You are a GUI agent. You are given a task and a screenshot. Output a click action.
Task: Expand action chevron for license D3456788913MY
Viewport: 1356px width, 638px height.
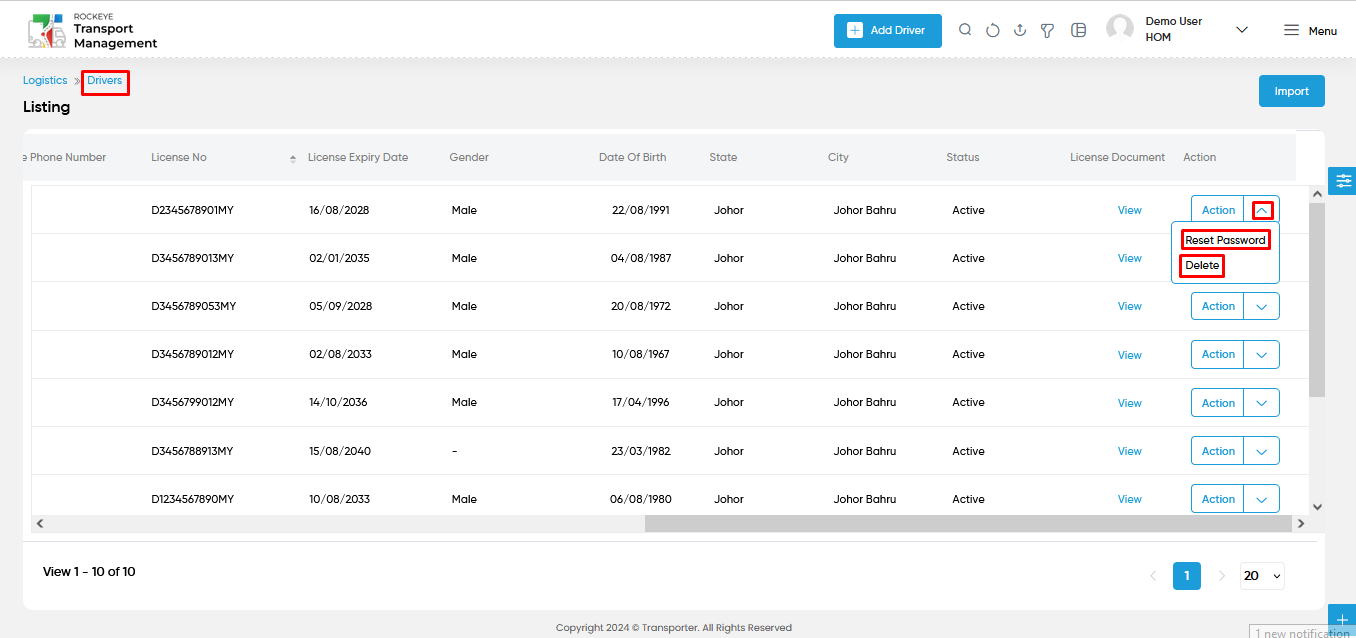pos(1261,451)
